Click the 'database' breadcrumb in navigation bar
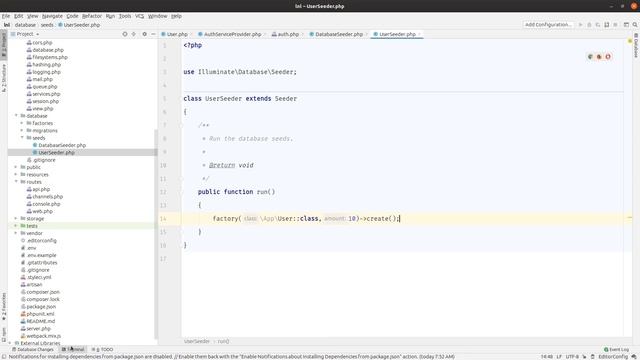640x360 pixels. (25, 25)
